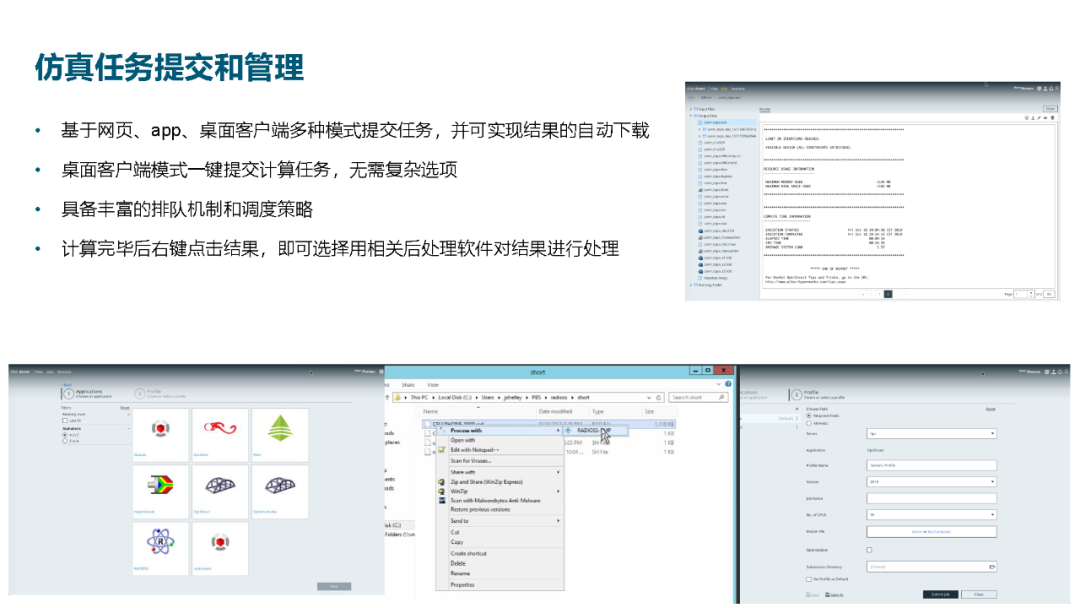Expand the Version dropdown
This screenshot has height=608, width=1080.
click(x=931, y=482)
